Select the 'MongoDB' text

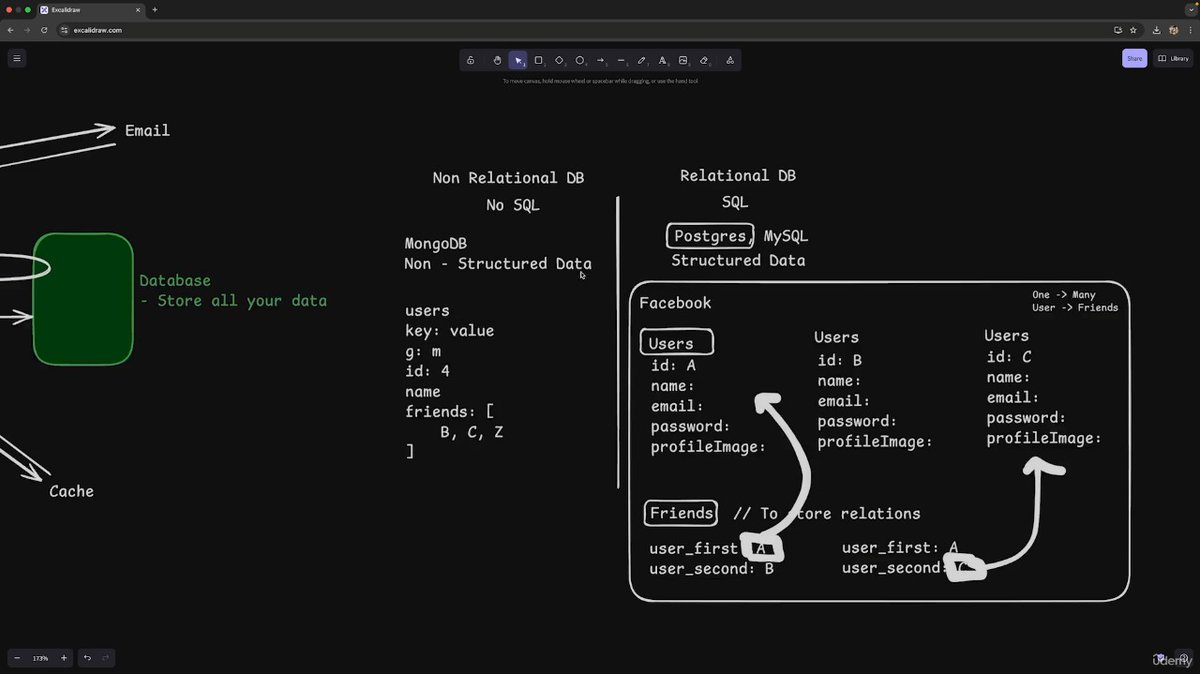[436, 243]
